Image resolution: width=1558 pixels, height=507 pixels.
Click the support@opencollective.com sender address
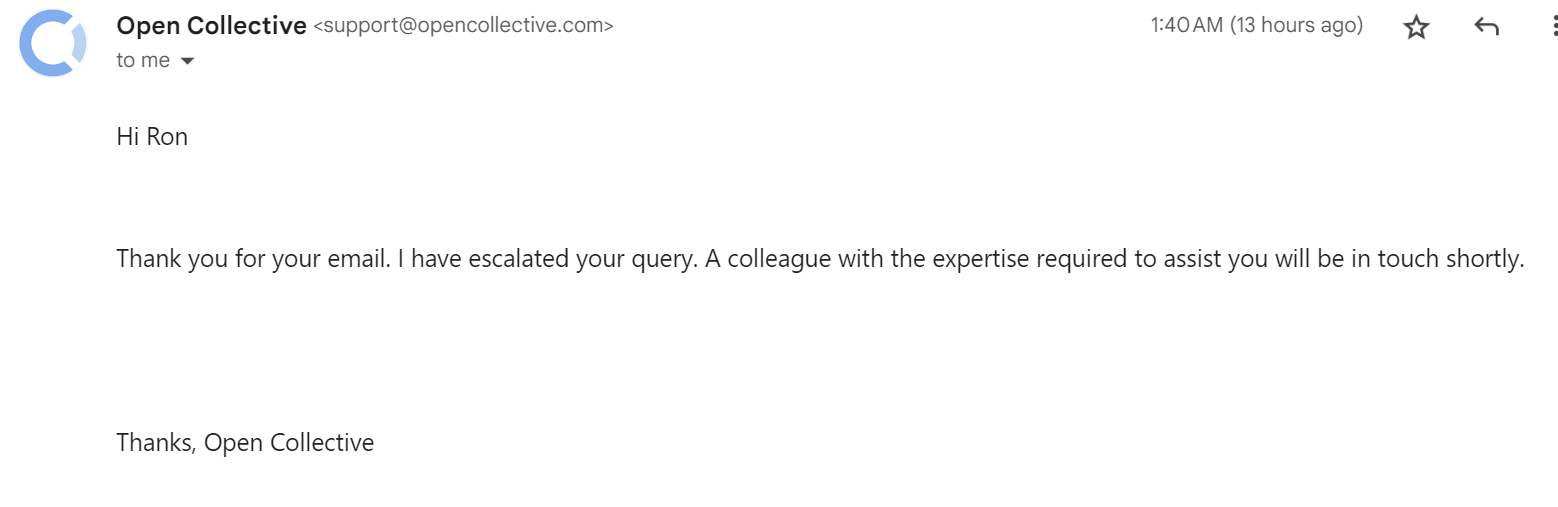pyautogui.click(x=464, y=26)
